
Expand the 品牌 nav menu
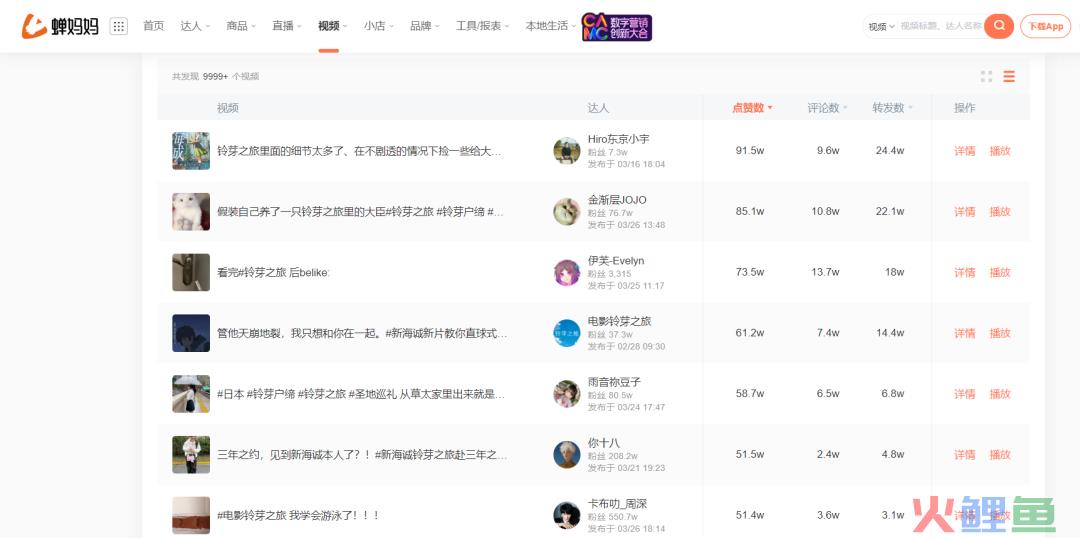point(424,26)
